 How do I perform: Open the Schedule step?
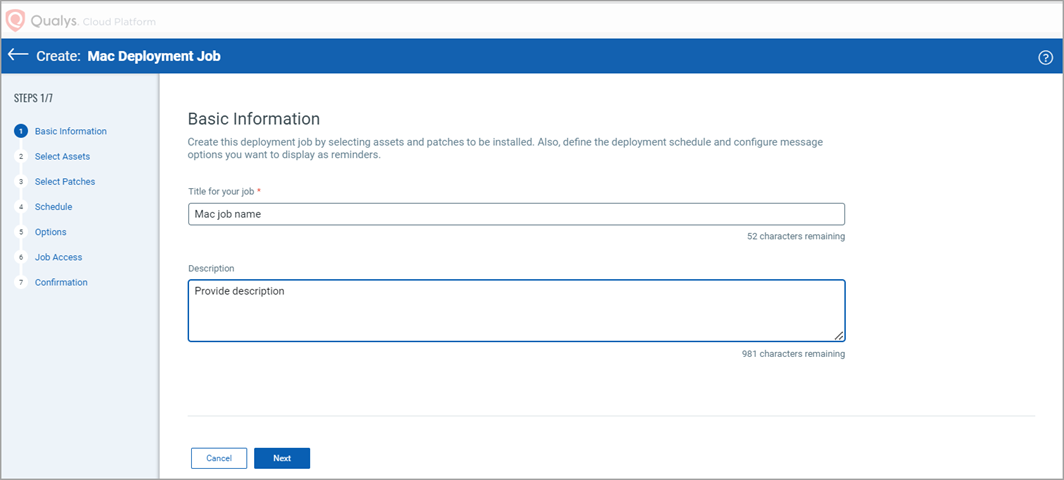click(x=53, y=207)
